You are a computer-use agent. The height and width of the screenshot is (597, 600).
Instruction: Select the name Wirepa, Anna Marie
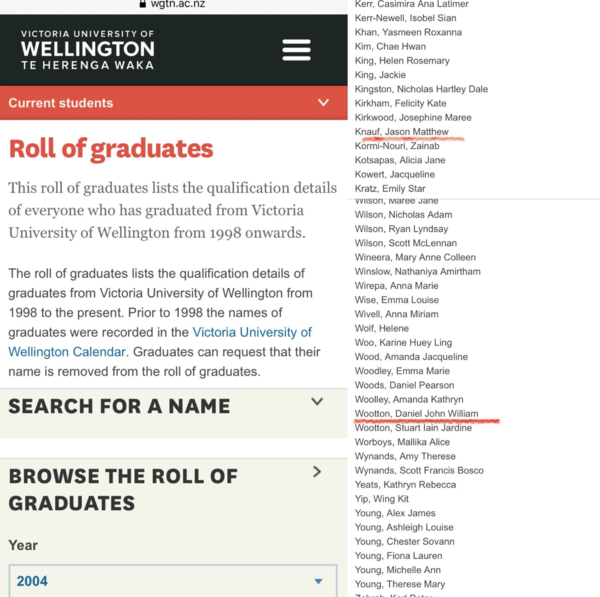[x=396, y=285]
